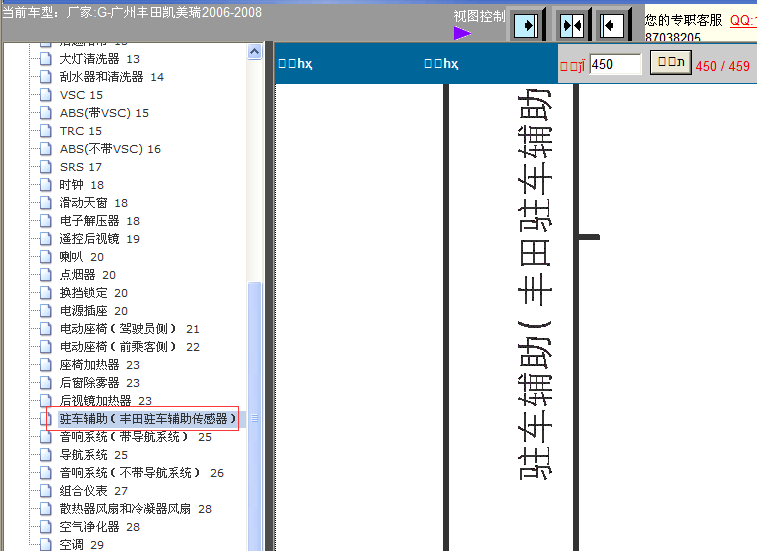Click the document icon beside 大灯清洗器 13
The image size is (757, 551).
tap(46, 58)
